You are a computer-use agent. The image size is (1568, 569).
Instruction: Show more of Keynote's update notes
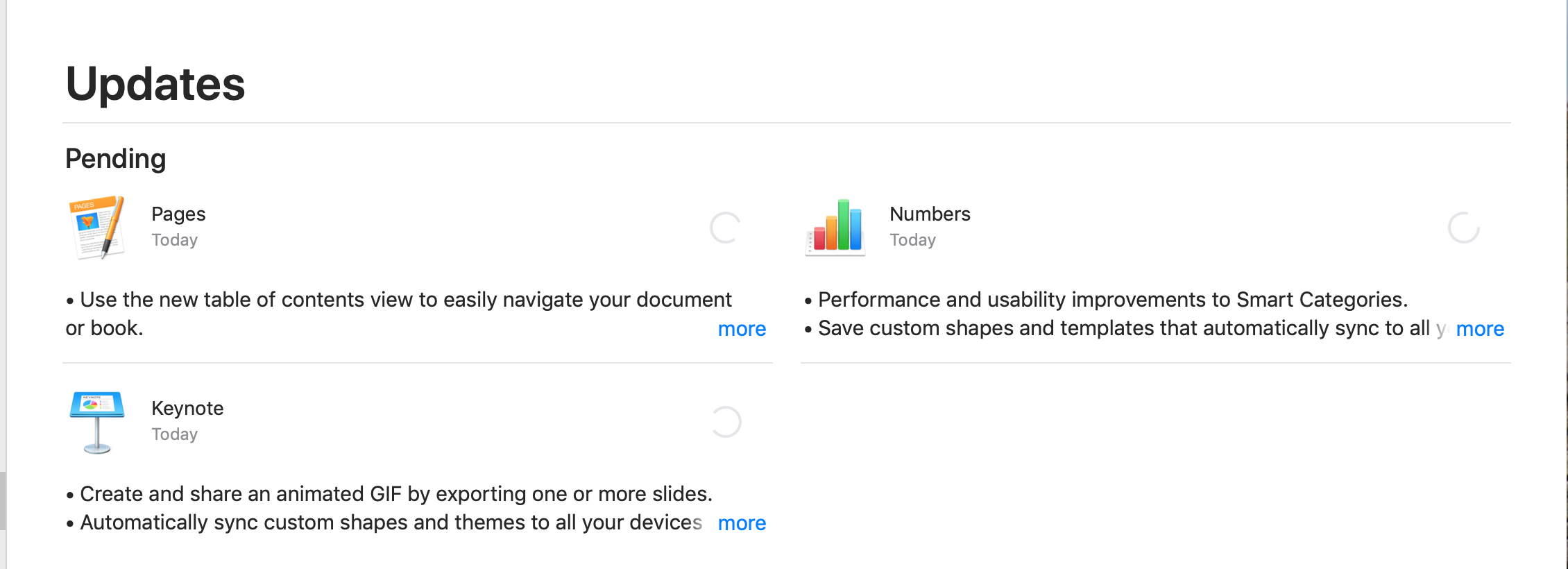click(x=742, y=523)
